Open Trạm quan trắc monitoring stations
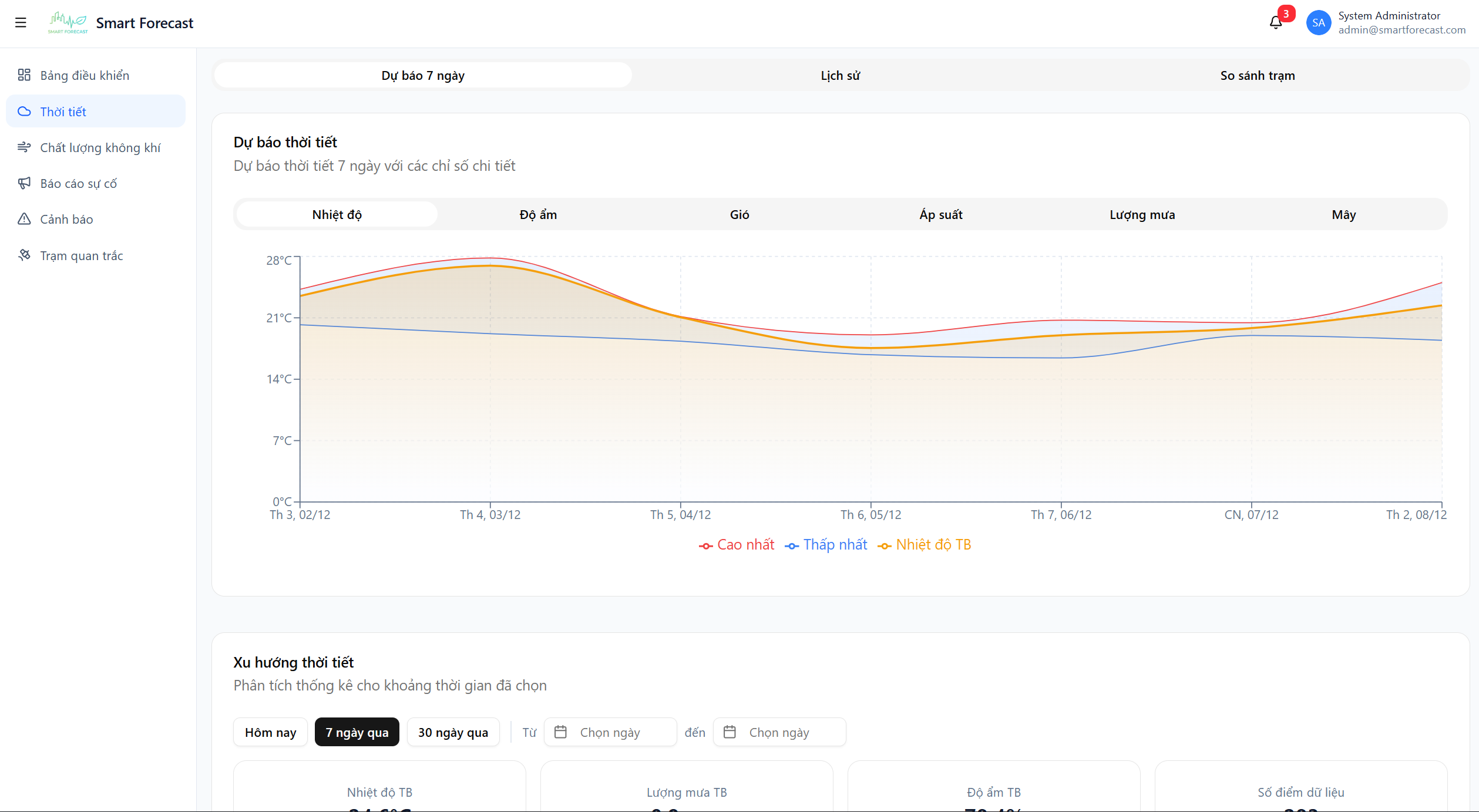 pos(25,255)
